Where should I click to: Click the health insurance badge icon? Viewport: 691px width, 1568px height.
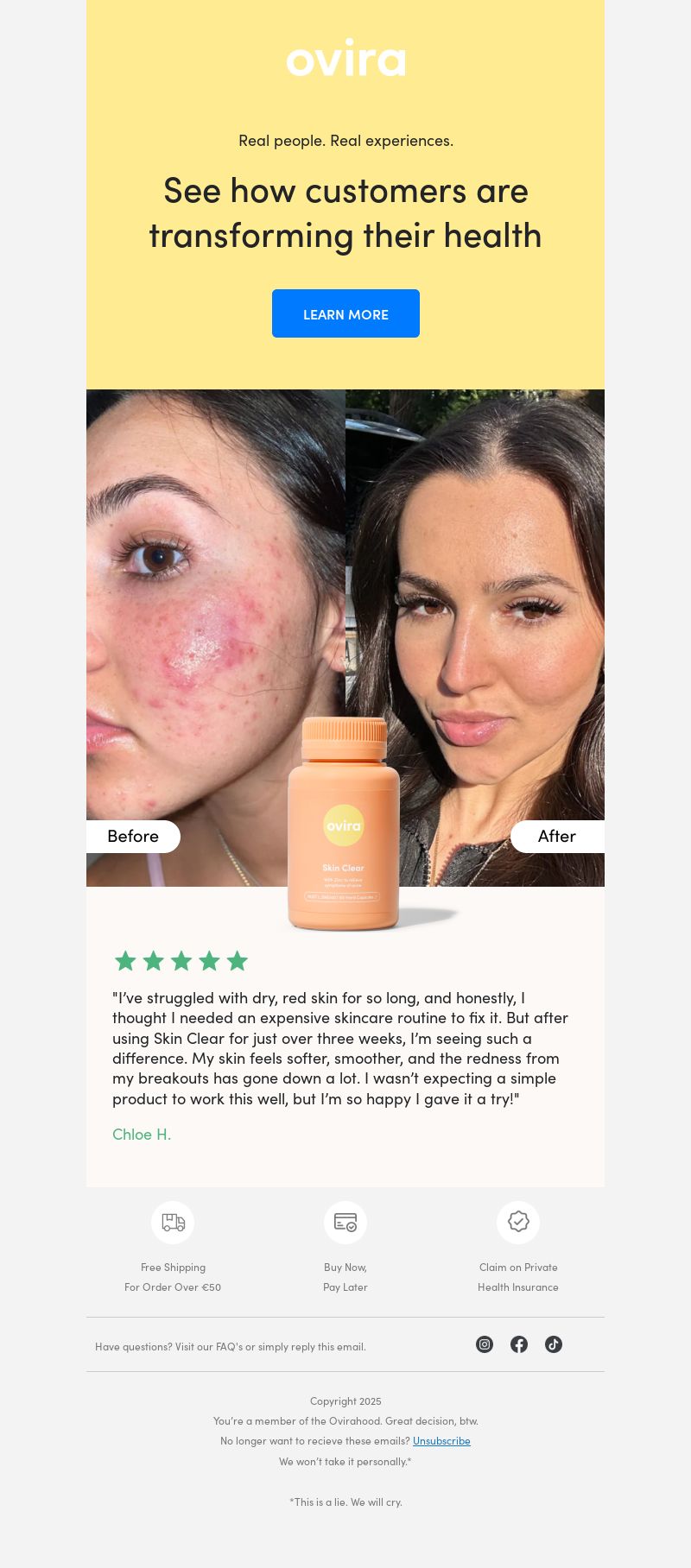click(x=518, y=1223)
